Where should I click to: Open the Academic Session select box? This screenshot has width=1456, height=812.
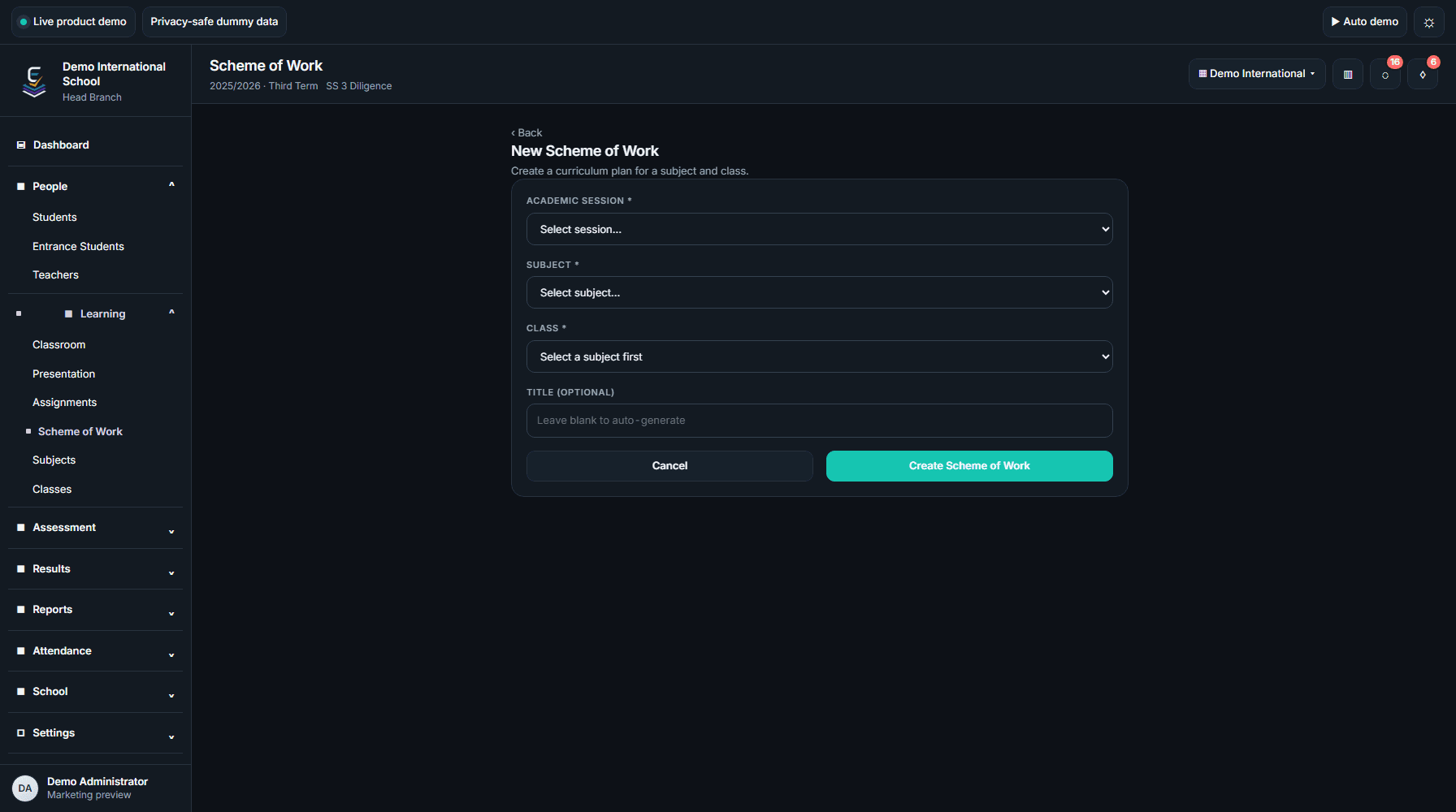[x=820, y=229]
